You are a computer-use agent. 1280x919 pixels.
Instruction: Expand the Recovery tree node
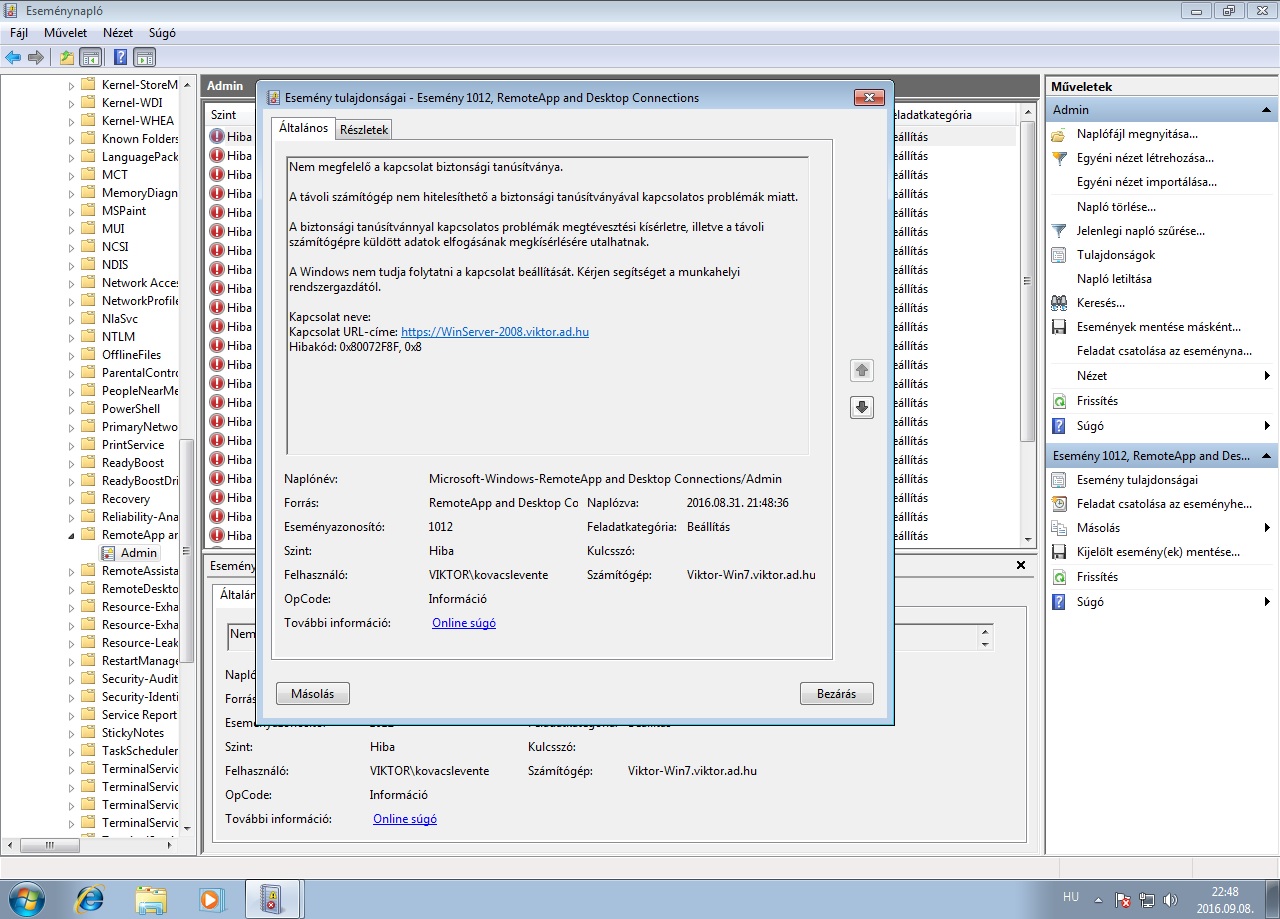(71, 499)
